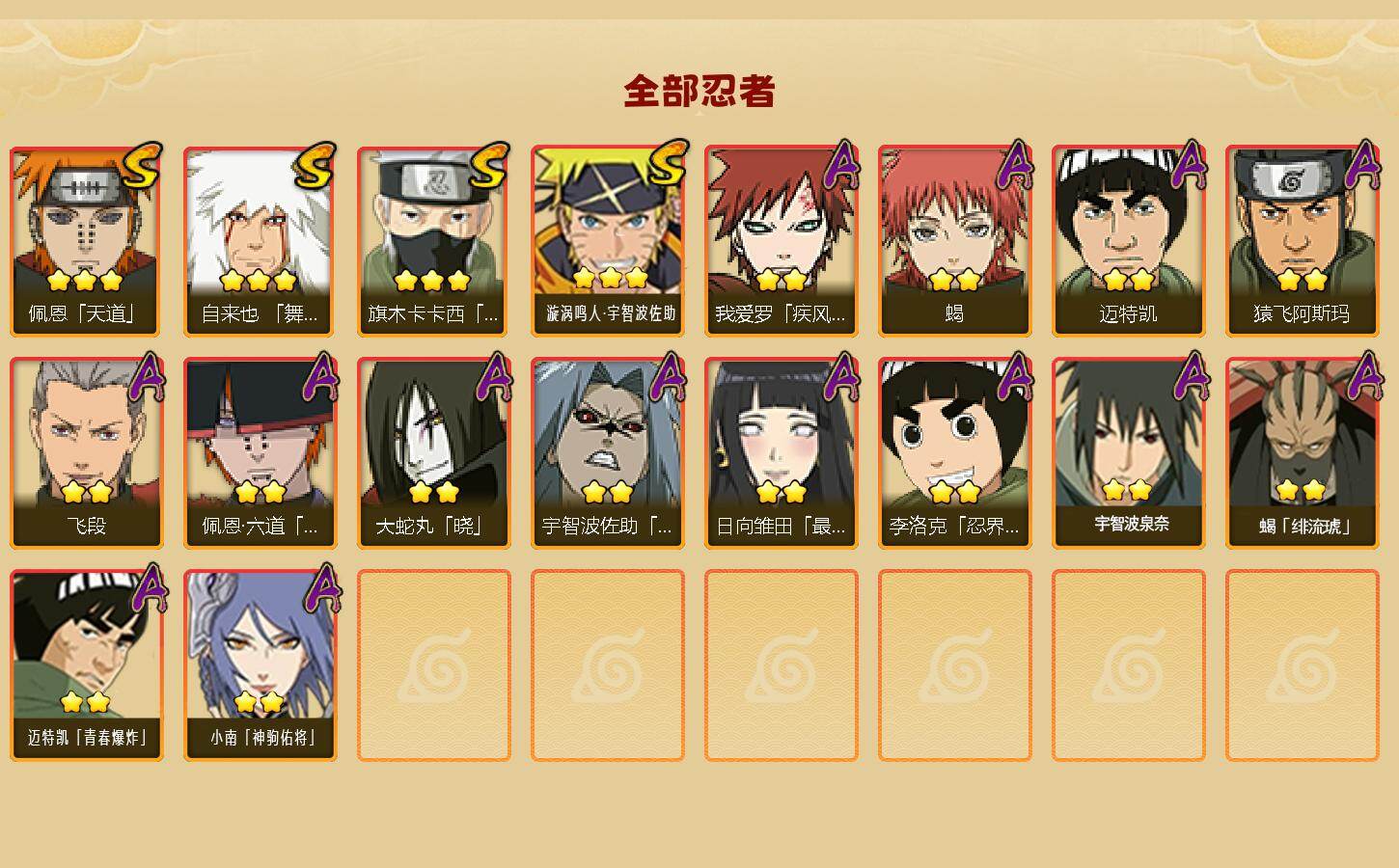Select the 迈特凯 ninja card
Image resolution: width=1399 pixels, height=868 pixels.
pos(1128,241)
